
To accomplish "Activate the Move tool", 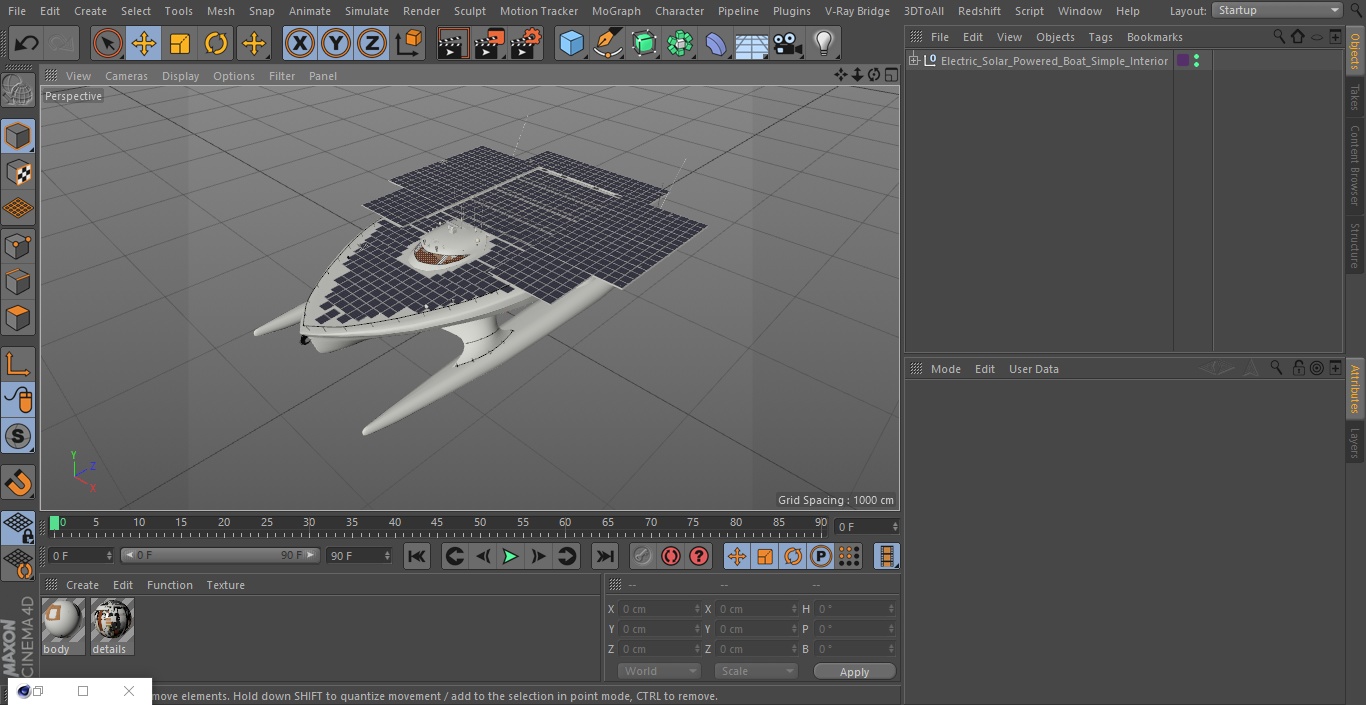I will coord(144,43).
